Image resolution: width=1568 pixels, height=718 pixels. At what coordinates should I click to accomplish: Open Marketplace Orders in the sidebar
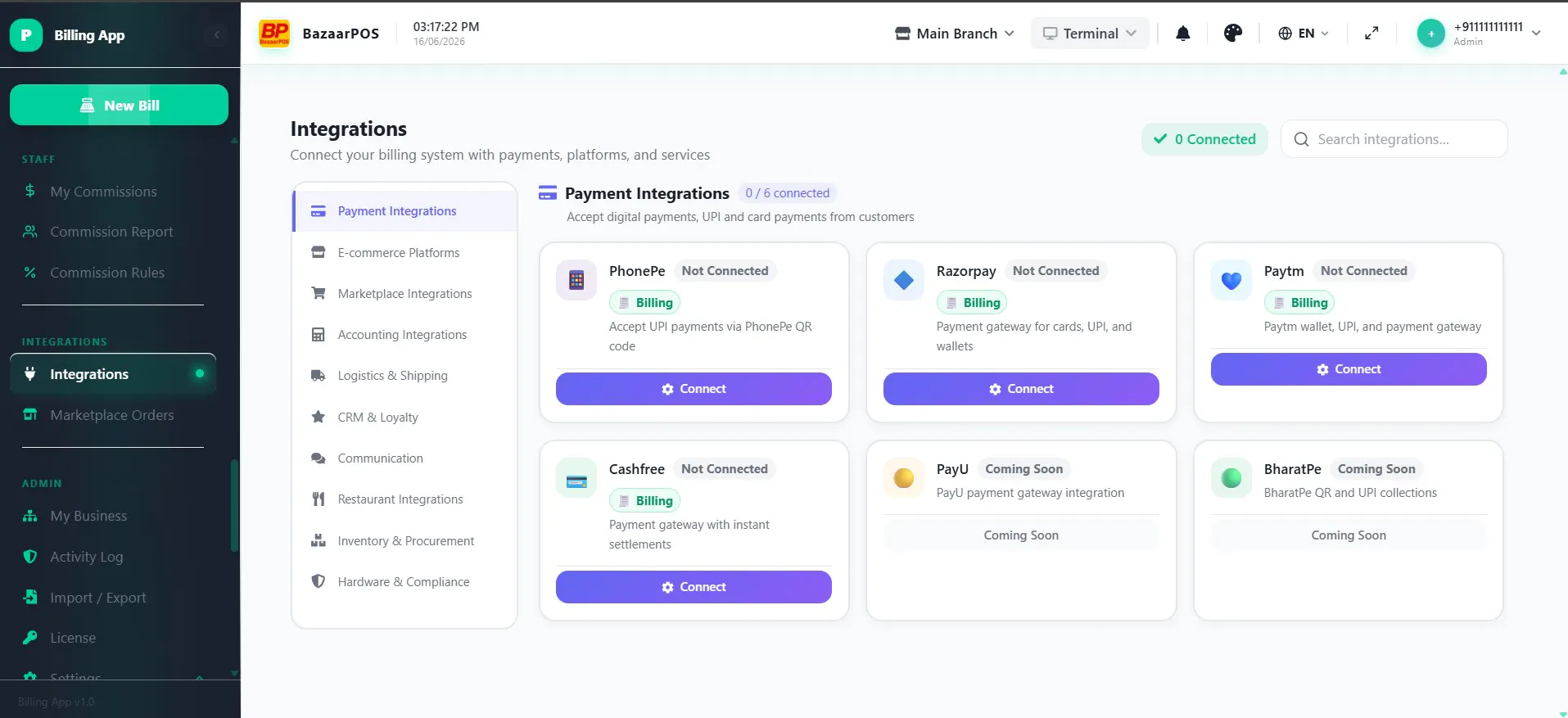(x=113, y=415)
